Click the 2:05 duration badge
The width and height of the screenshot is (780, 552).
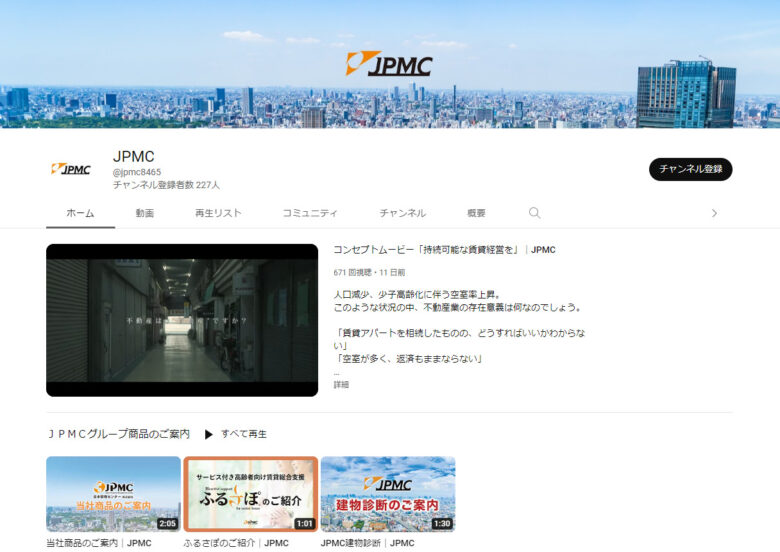click(x=168, y=523)
